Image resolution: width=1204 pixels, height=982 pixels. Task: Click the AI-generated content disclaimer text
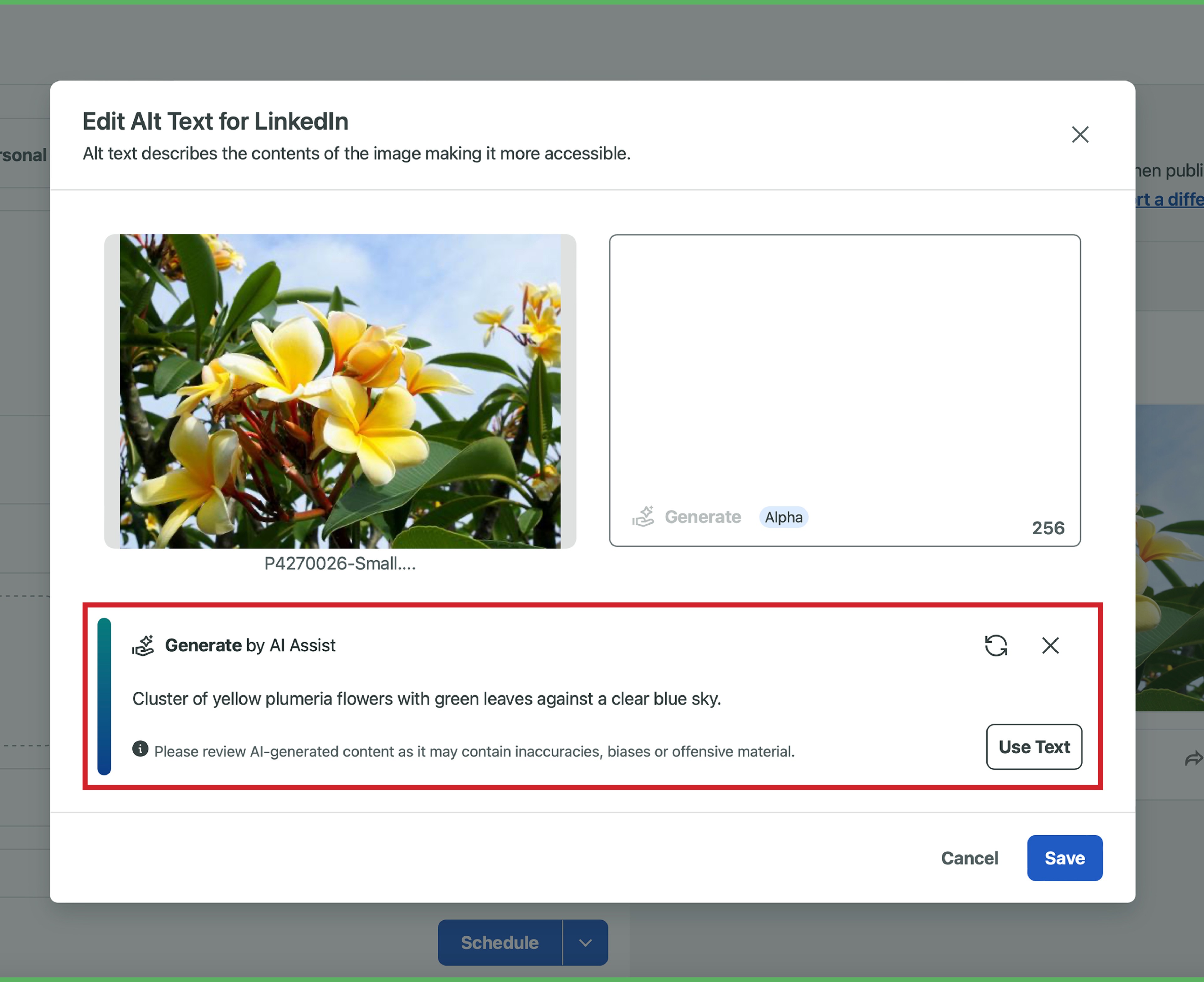pos(474,751)
